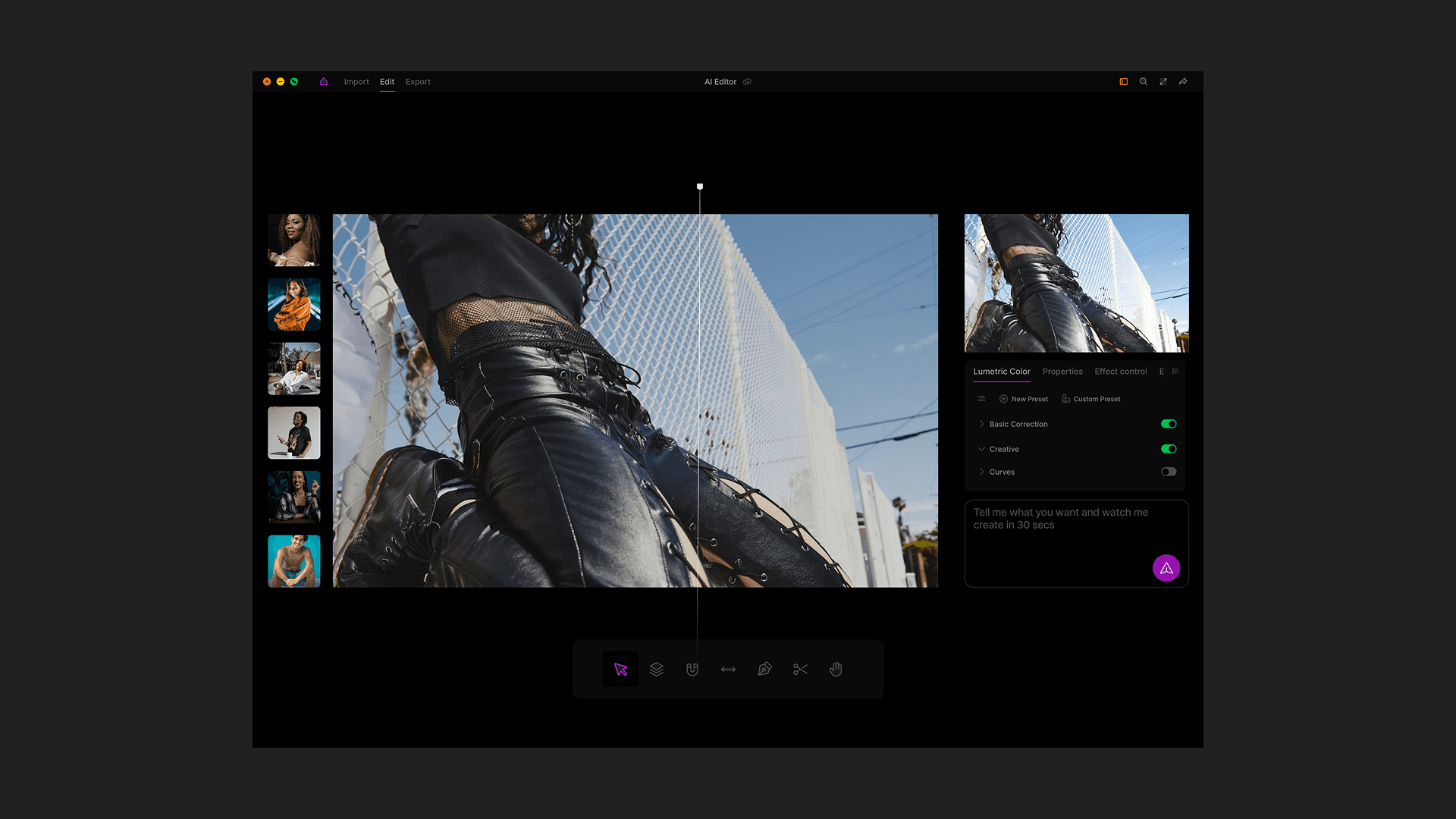Click the purple AI send button
Viewport: 1456px width, 819px height.
click(1166, 568)
